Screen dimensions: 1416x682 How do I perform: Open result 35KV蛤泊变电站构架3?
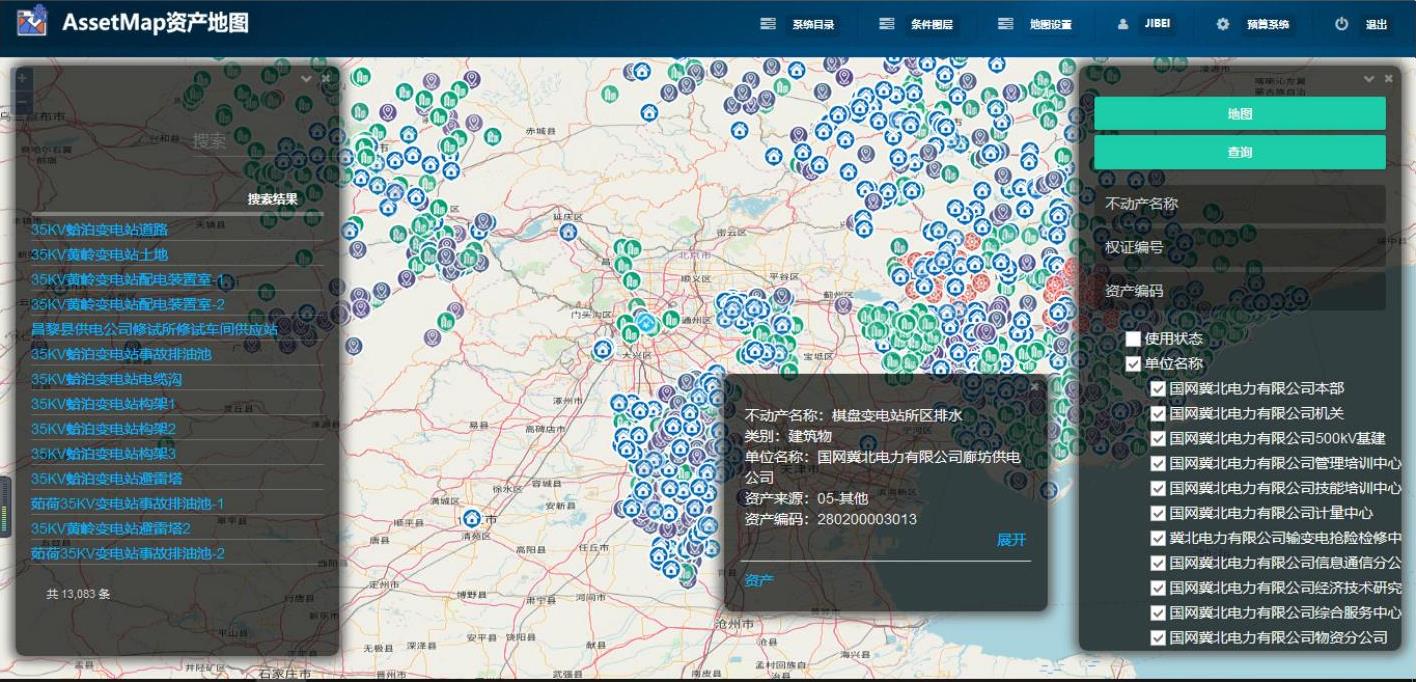click(x=103, y=454)
